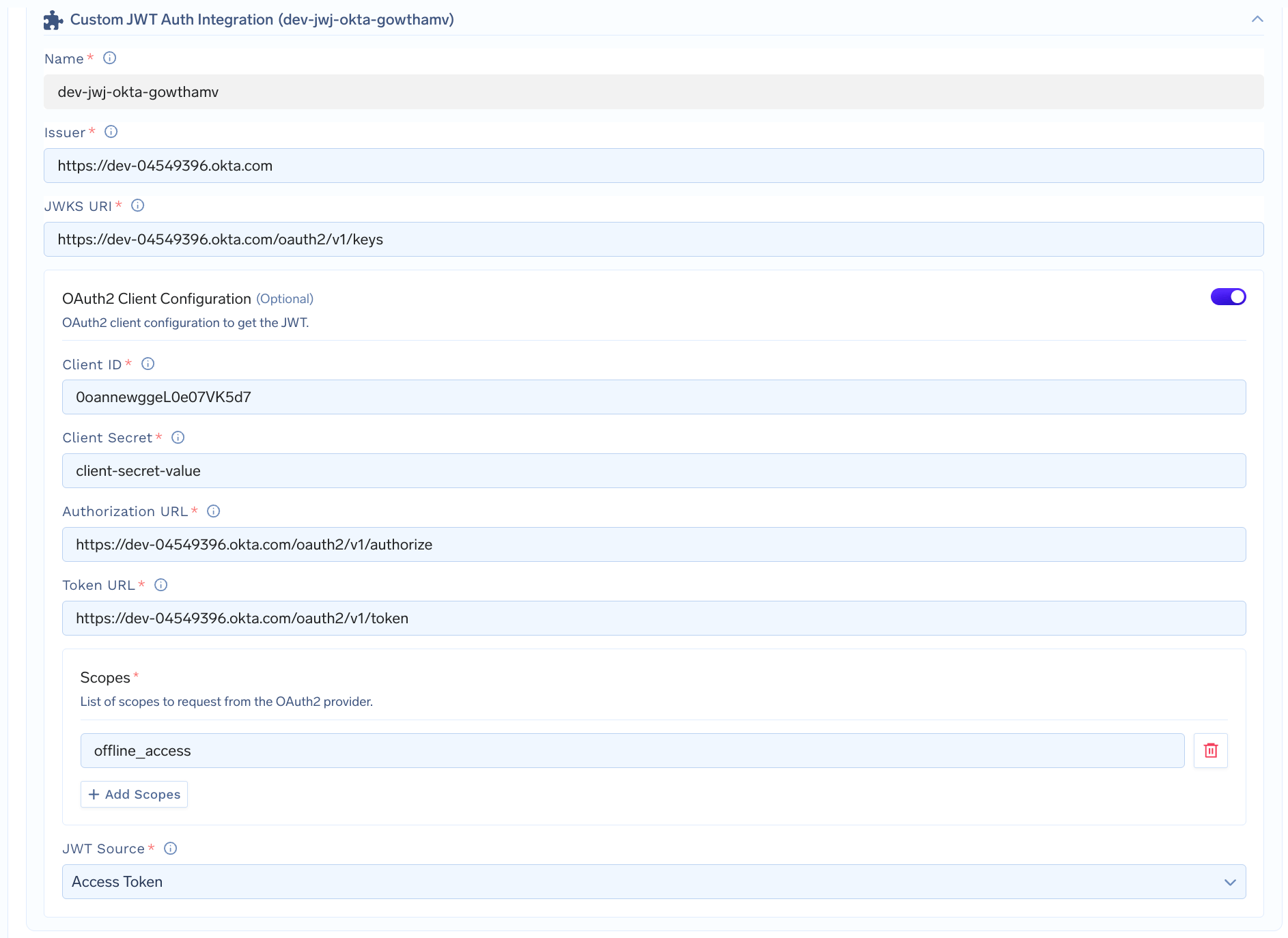Open the info icon next to Issuer
The width and height of the screenshot is (1288, 938).
click(x=111, y=132)
